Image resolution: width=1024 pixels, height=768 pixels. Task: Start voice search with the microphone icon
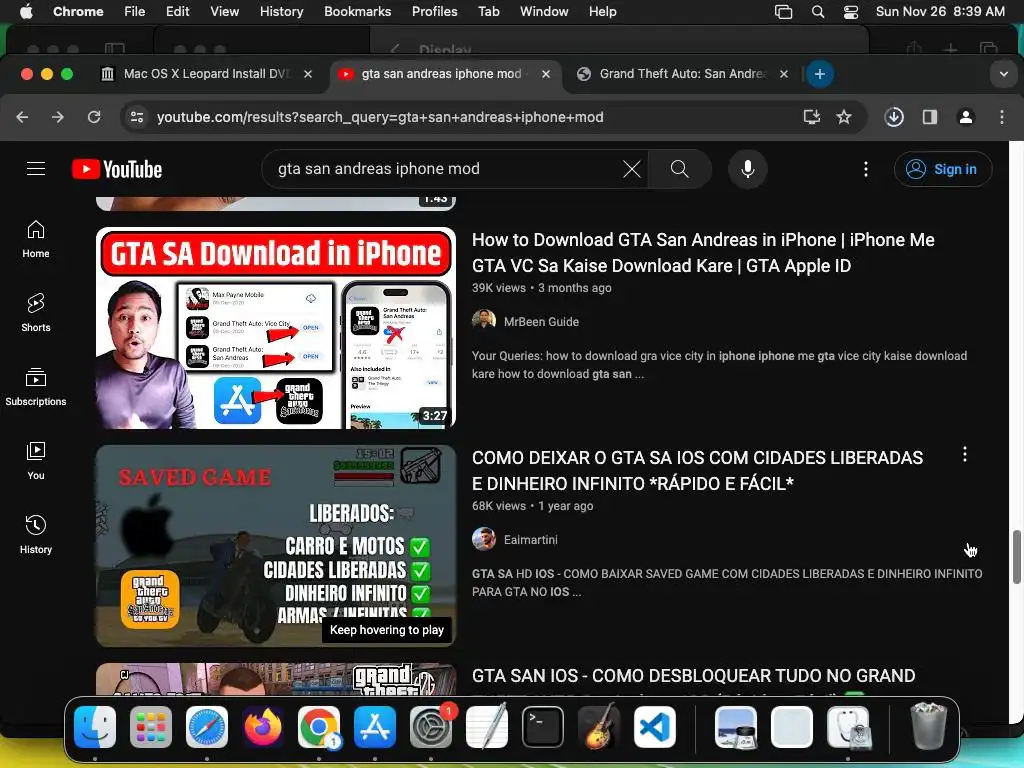click(748, 169)
